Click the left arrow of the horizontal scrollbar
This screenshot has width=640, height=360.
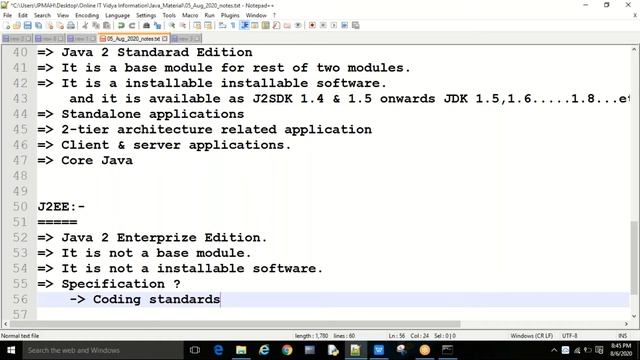5,324
